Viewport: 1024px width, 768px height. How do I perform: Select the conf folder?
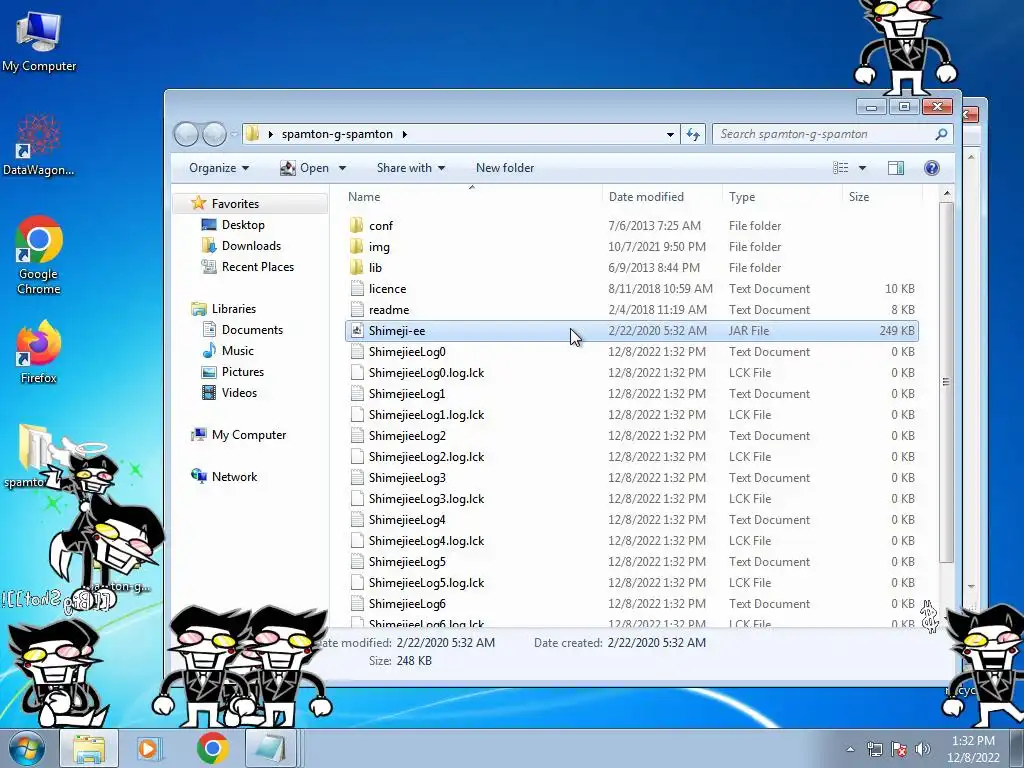pyautogui.click(x=632, y=226)
